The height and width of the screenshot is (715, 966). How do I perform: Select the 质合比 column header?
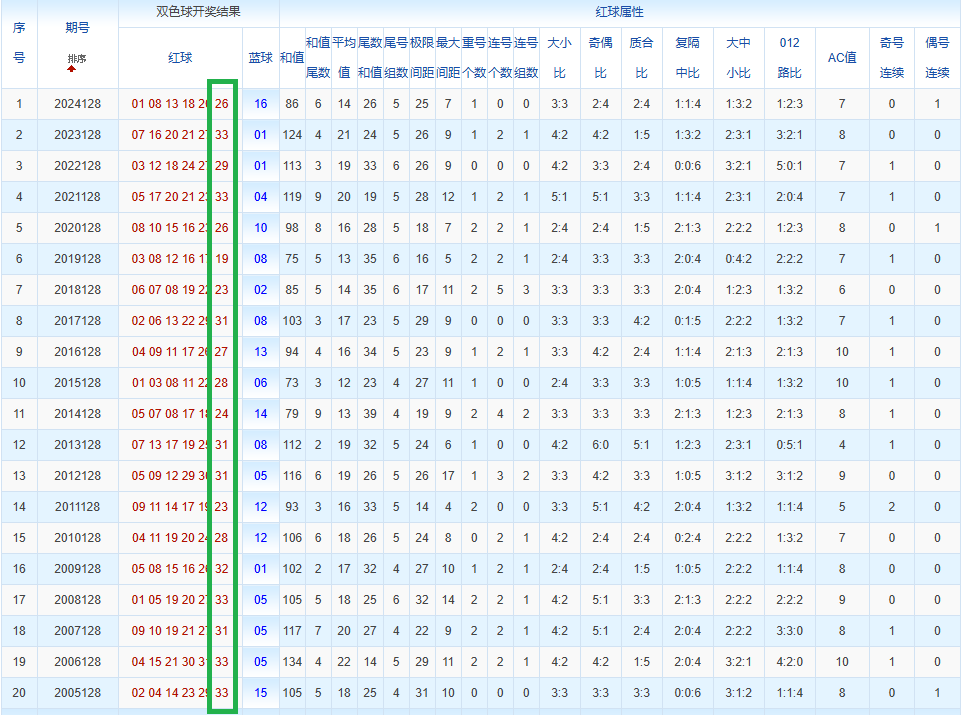point(641,58)
